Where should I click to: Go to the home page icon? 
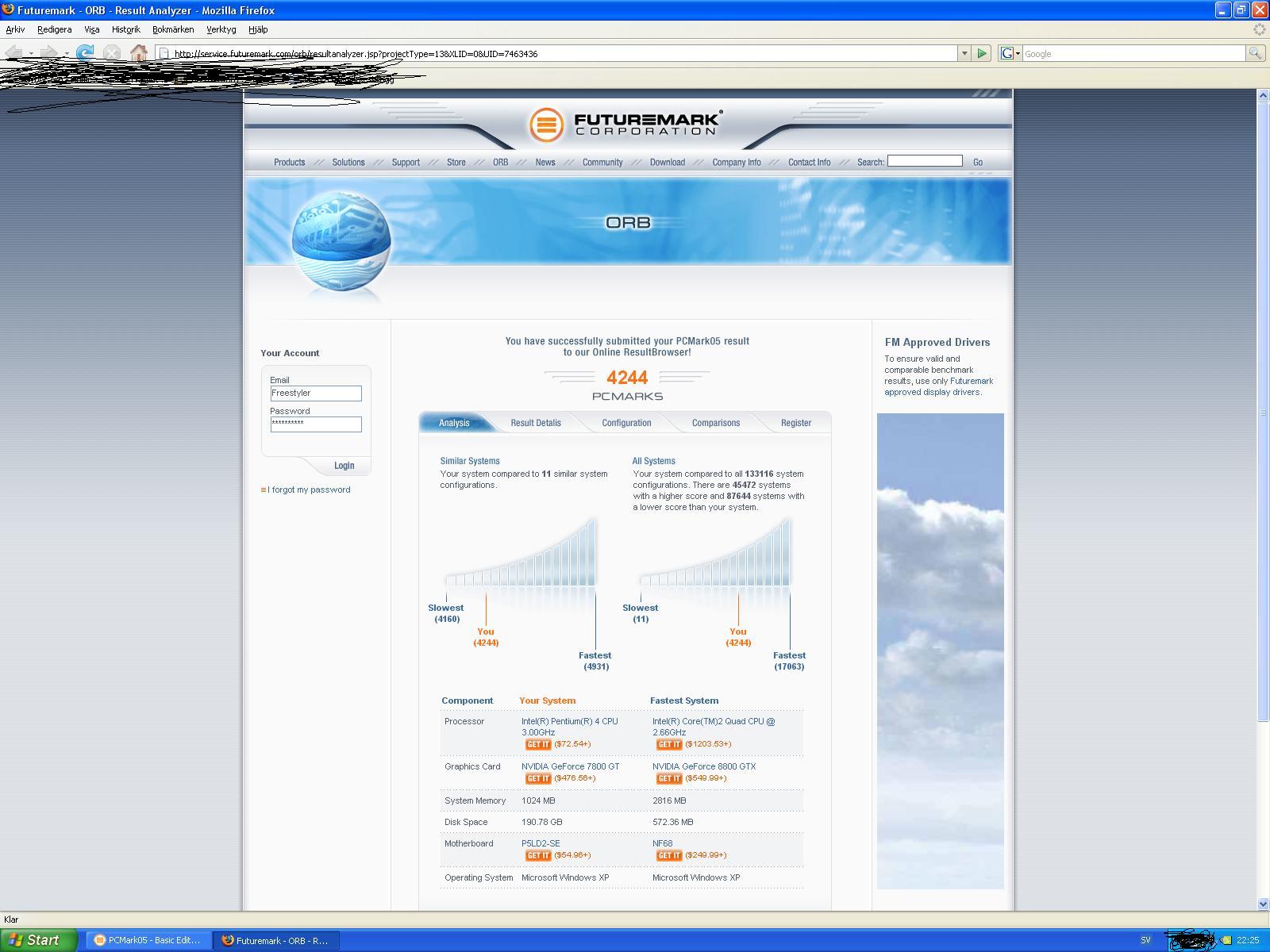139,53
